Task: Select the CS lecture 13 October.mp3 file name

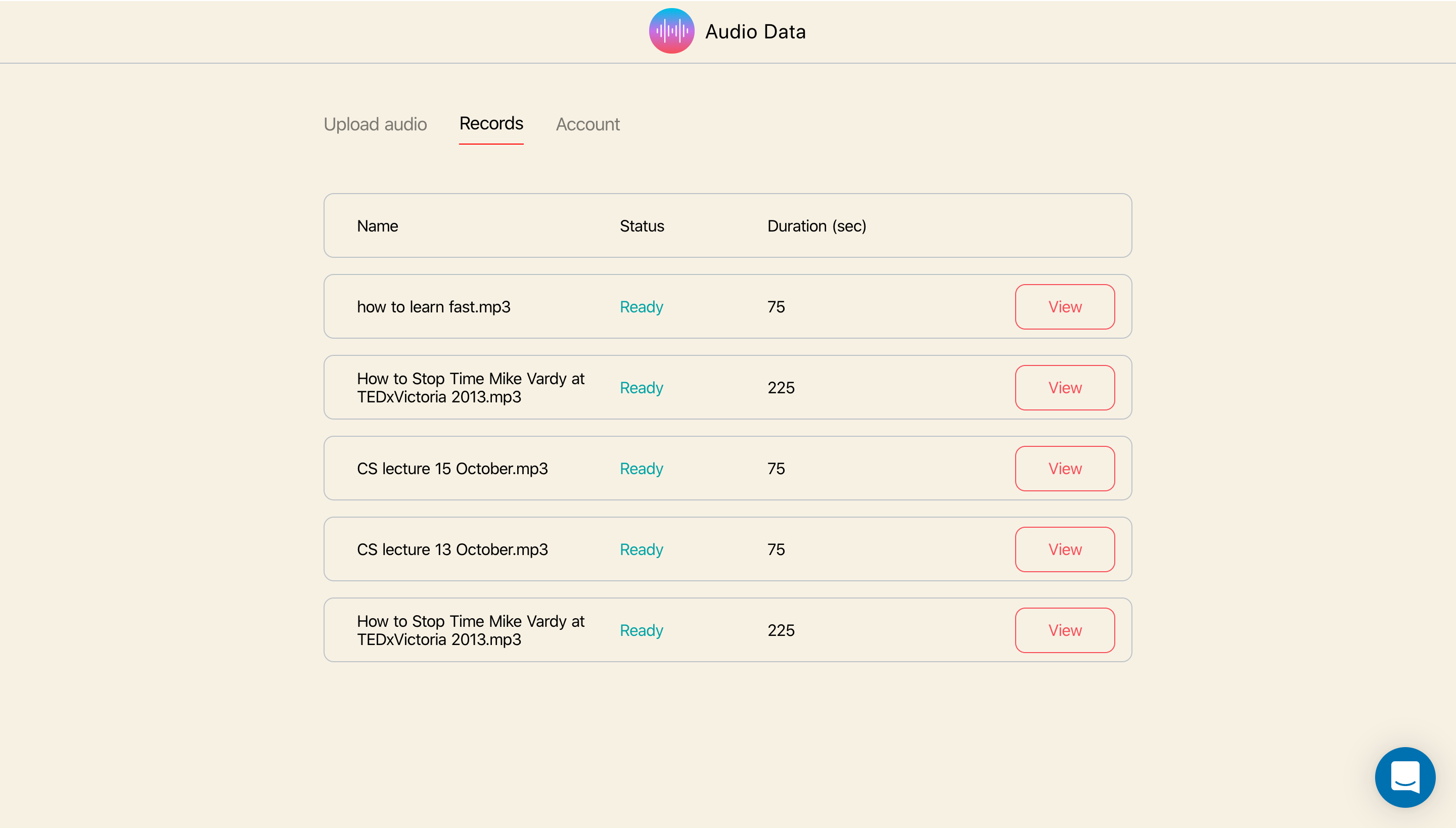Action: (x=452, y=549)
